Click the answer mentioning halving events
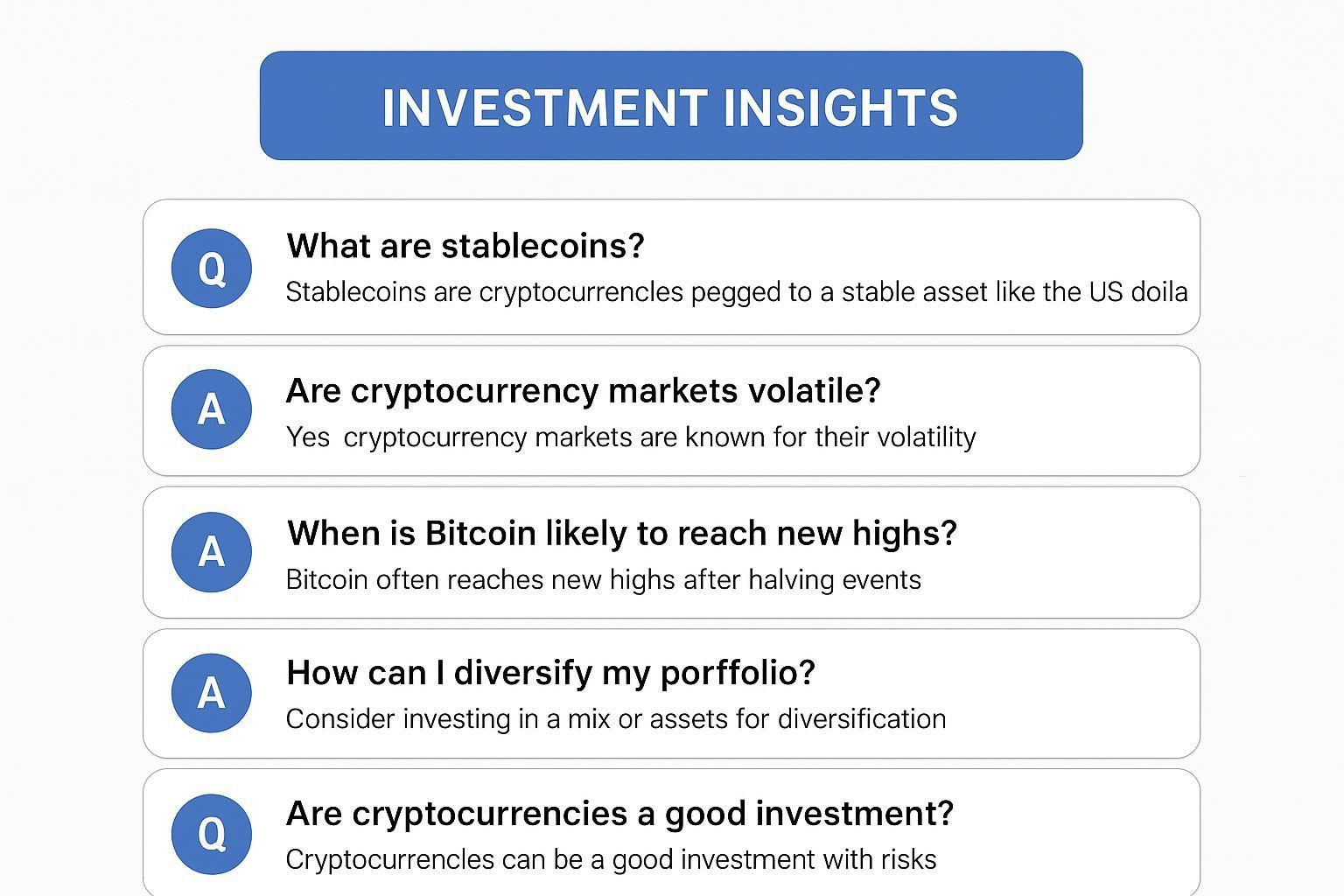Image resolution: width=1344 pixels, height=896 pixels. tap(603, 580)
